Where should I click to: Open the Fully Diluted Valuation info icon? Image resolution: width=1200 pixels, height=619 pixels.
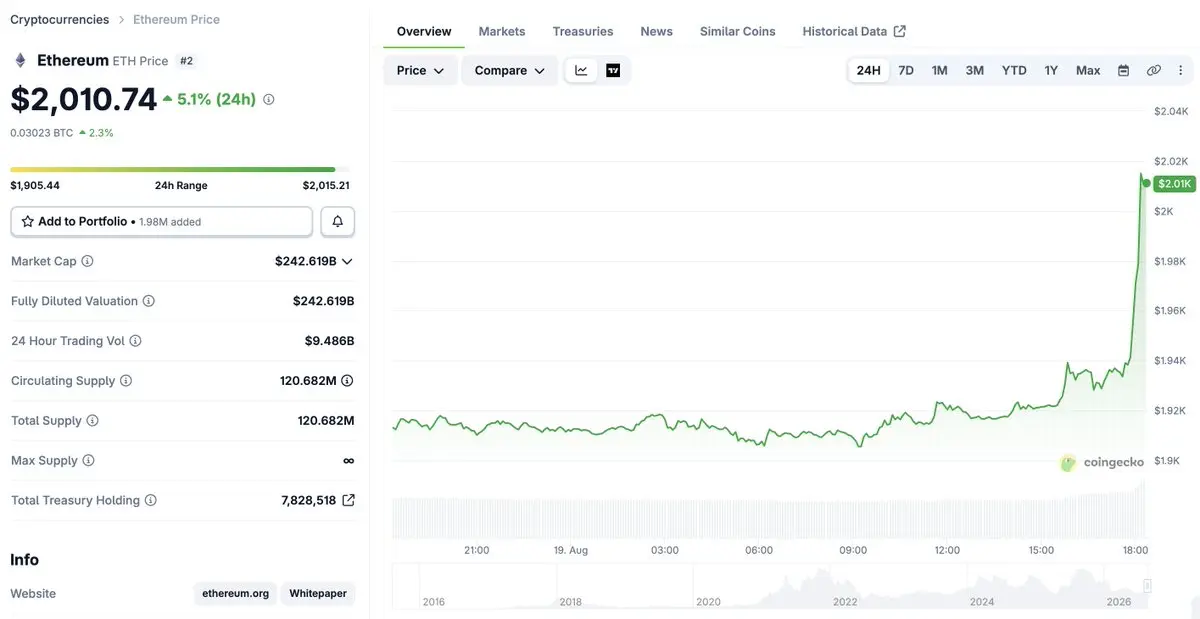149,301
